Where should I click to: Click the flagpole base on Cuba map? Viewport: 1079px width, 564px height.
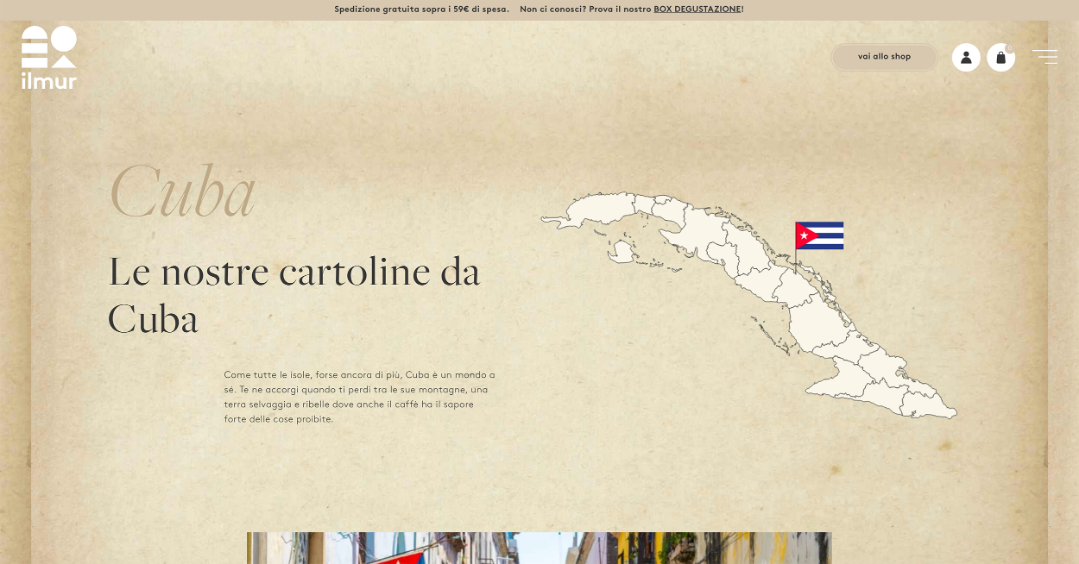point(796,271)
